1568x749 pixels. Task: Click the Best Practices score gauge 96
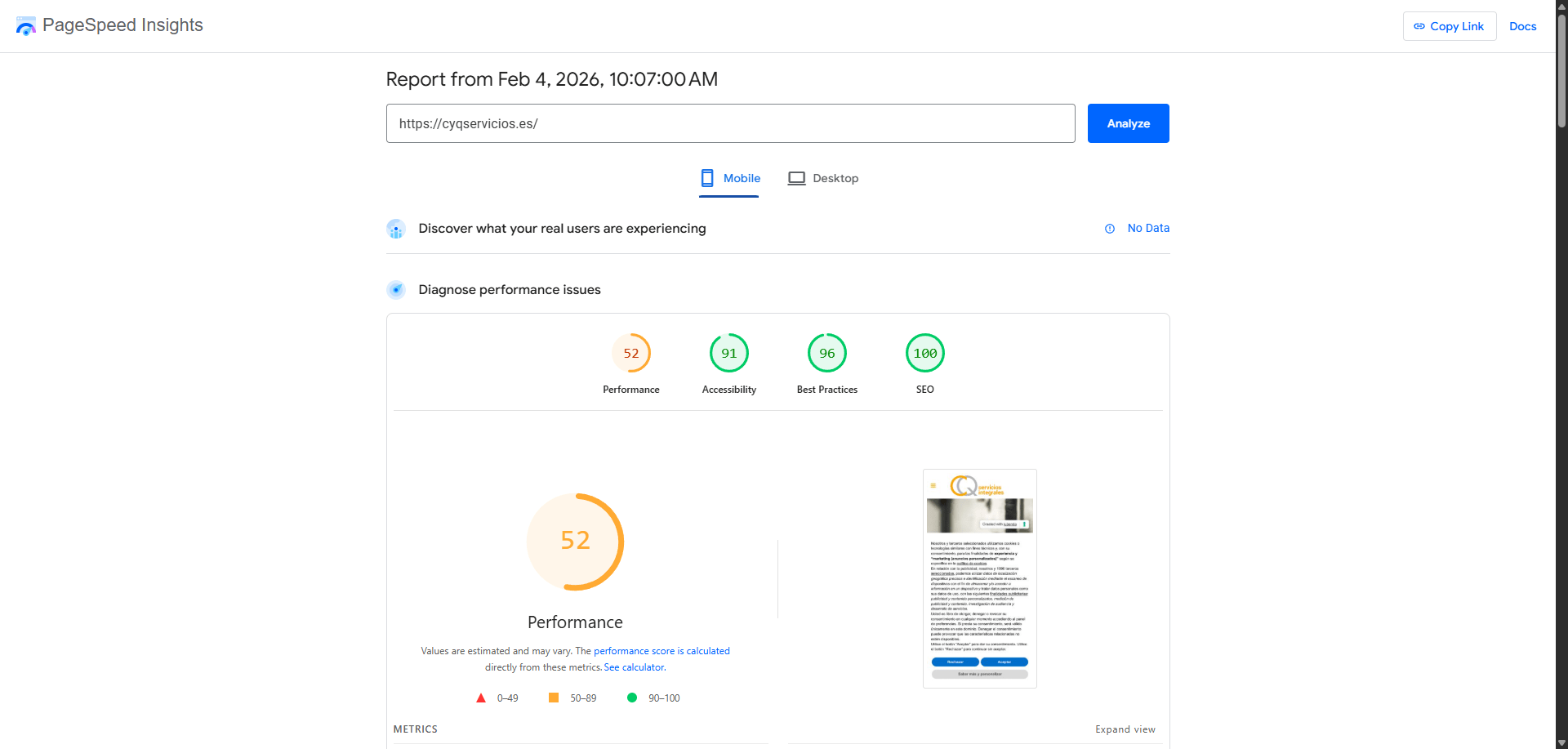point(827,354)
